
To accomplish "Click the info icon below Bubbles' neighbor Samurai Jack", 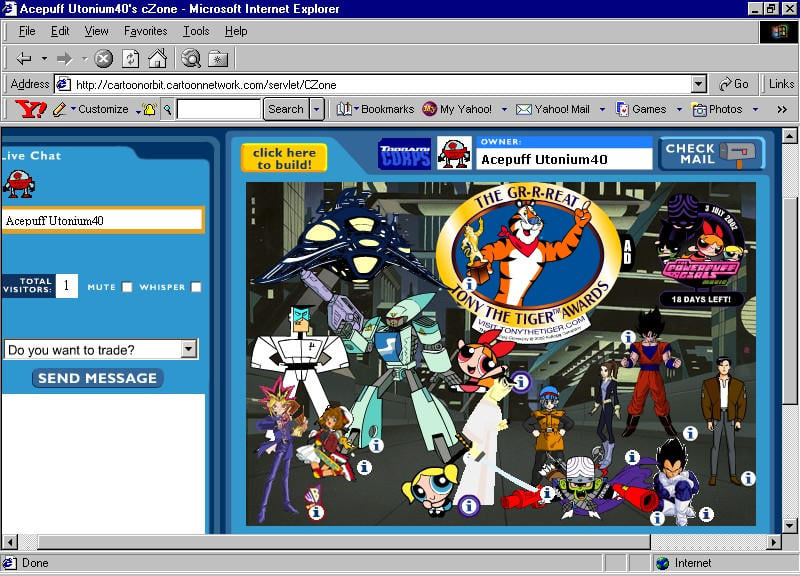I will click(x=468, y=506).
